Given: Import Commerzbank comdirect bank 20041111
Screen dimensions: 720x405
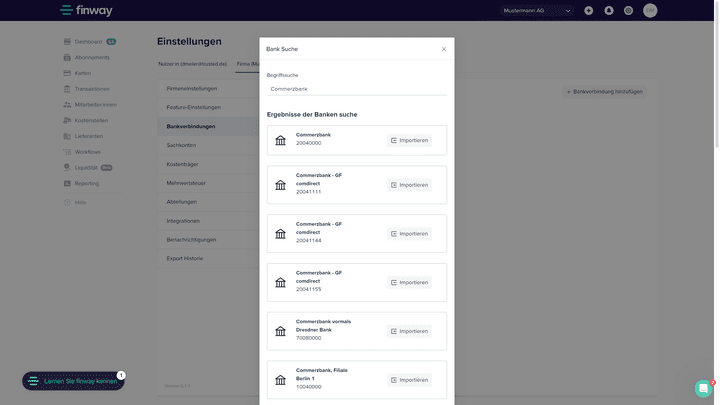Looking at the screenshot, I should coord(409,185).
